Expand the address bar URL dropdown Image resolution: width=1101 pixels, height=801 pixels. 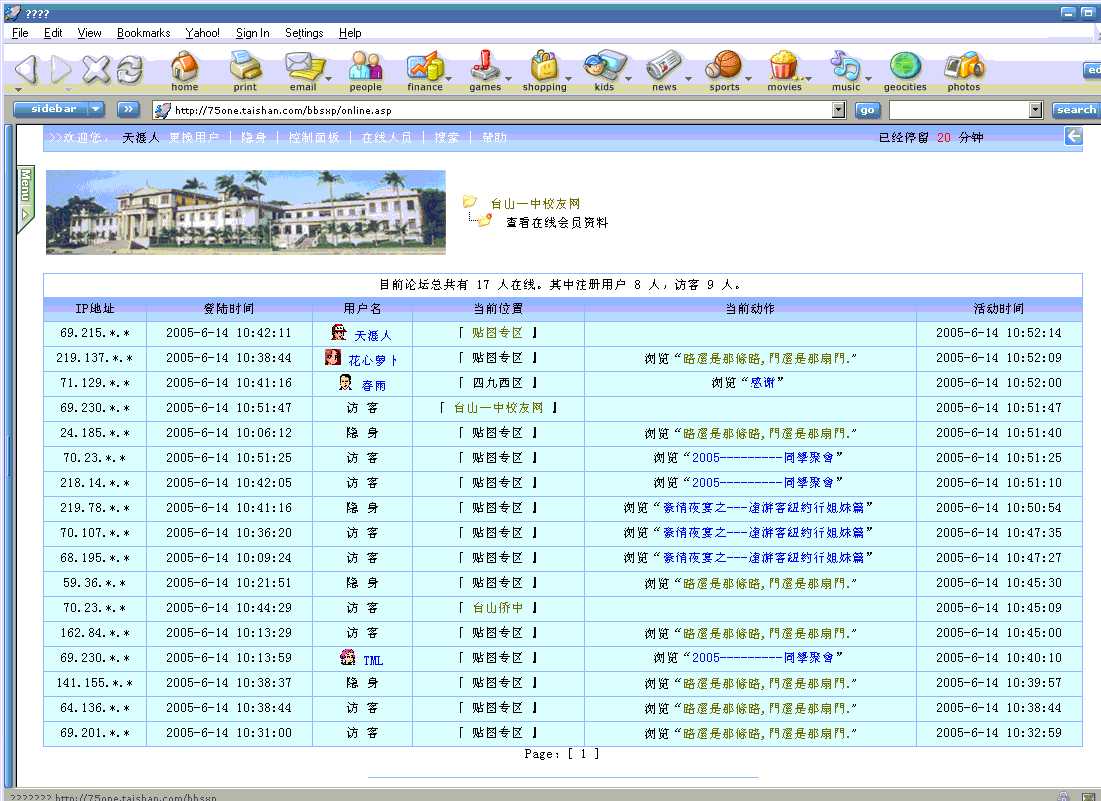click(x=838, y=110)
